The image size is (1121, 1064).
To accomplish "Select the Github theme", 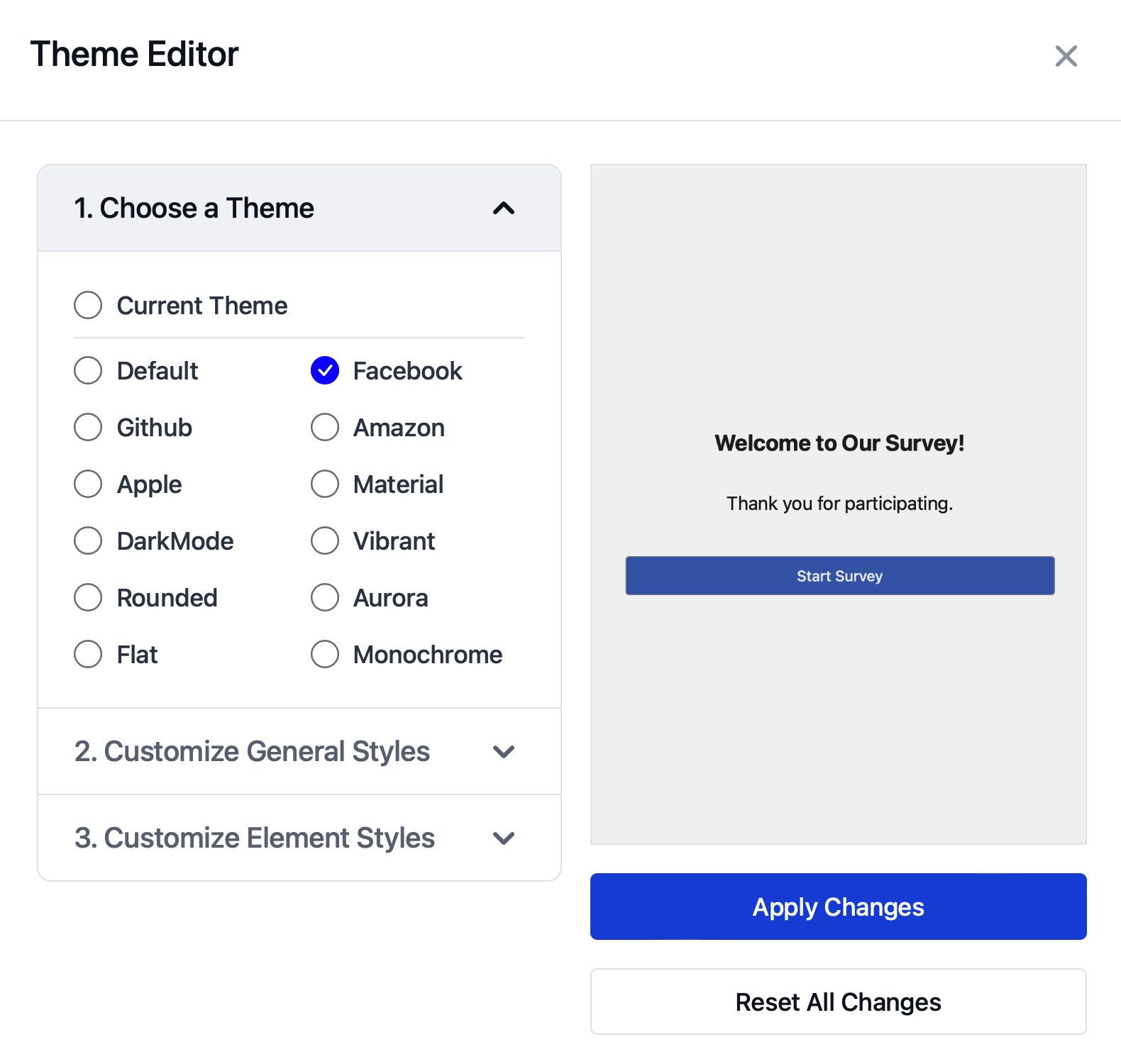I will pos(87,427).
